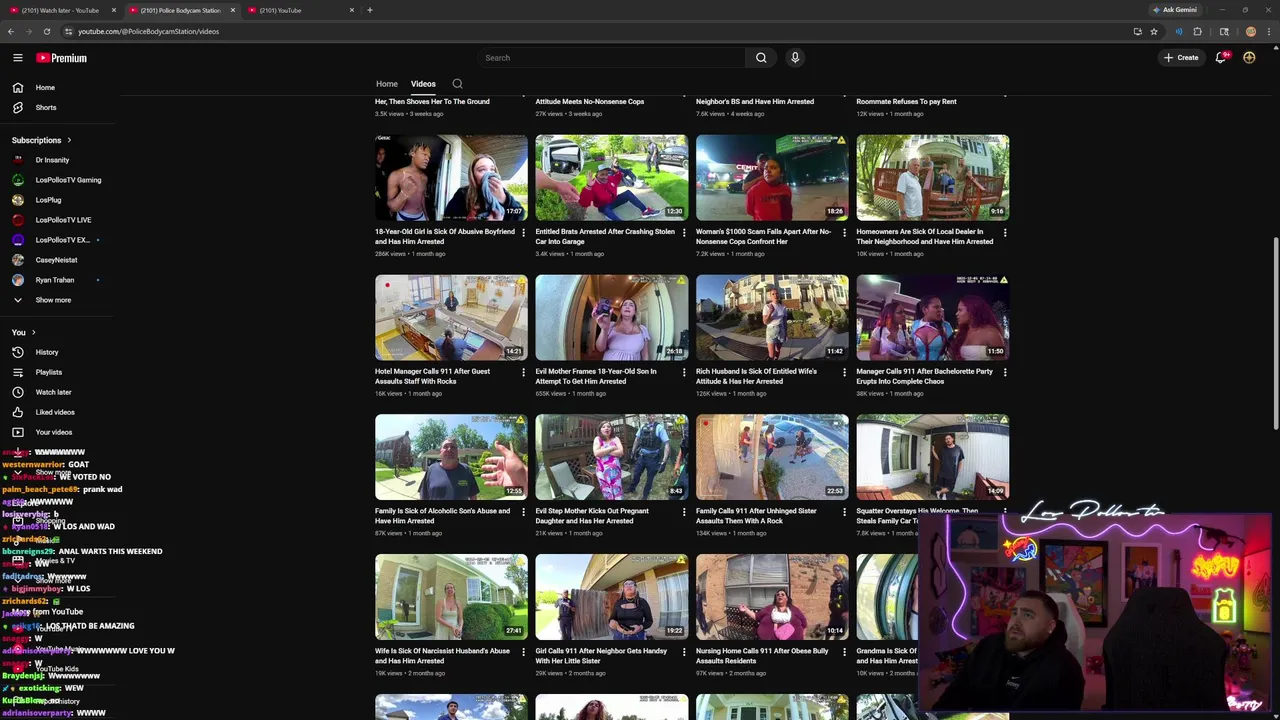Click Ask Gemini button
1280x720 pixels.
[1175, 10]
